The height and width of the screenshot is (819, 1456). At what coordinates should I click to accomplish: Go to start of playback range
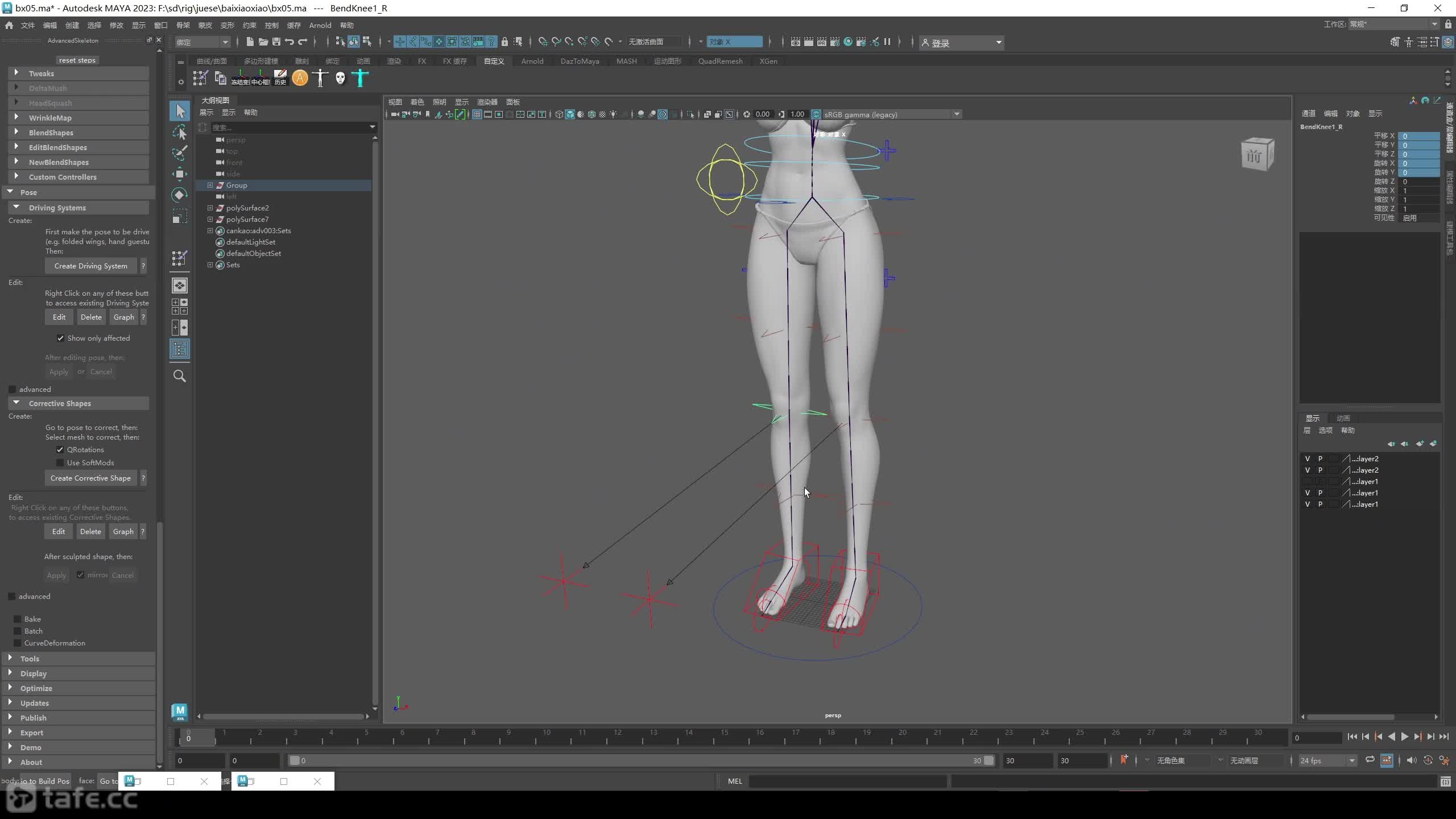[1352, 737]
